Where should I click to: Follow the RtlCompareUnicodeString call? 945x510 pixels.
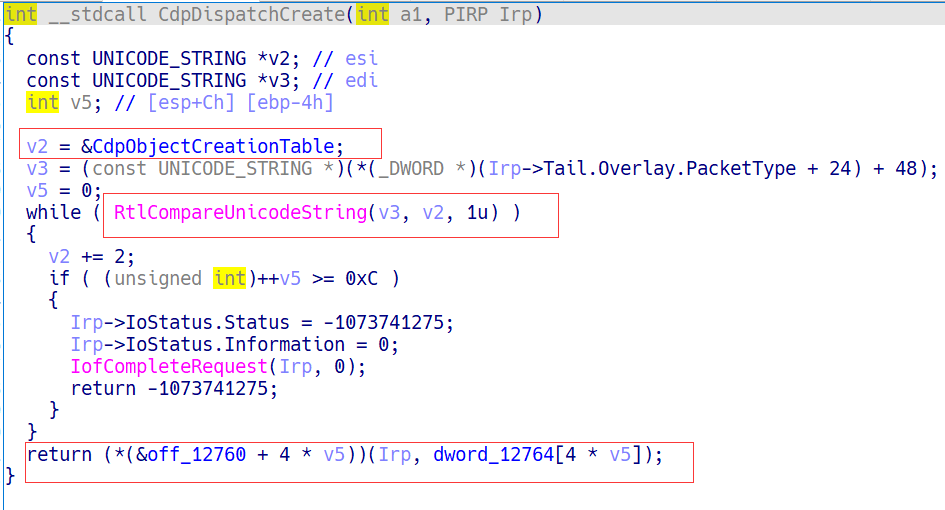tap(240, 212)
